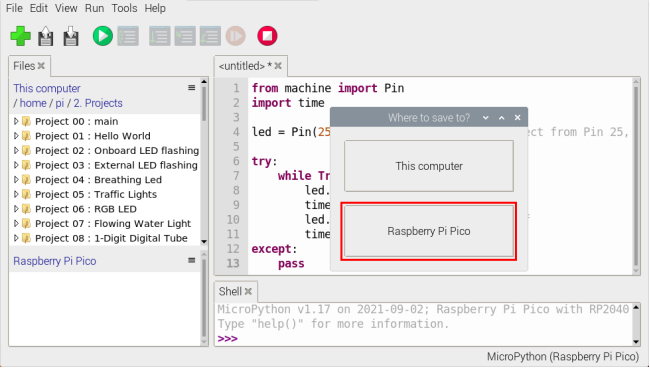
Task: Expand Project 08 : 1-Digit Digital Tube folder
Action: 16,238
